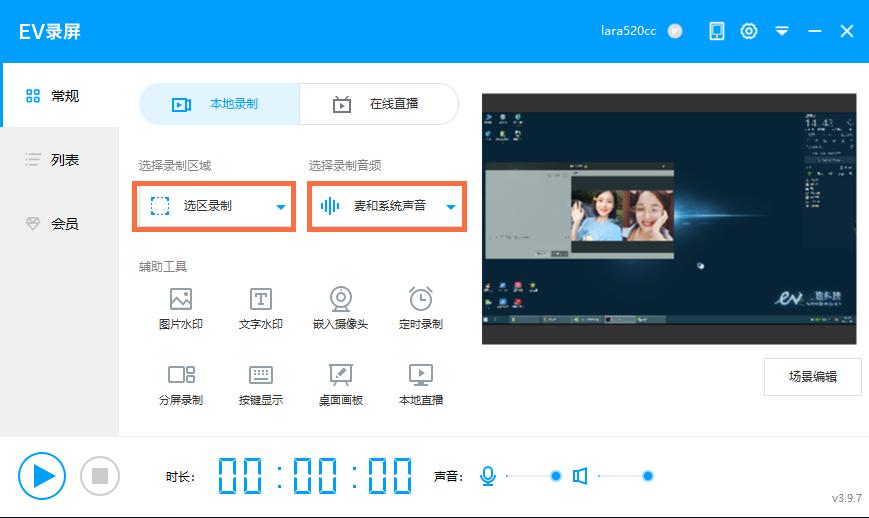Open the 桌面画板 desktop drawing board tool
This screenshot has height=518, width=869.
click(x=340, y=385)
